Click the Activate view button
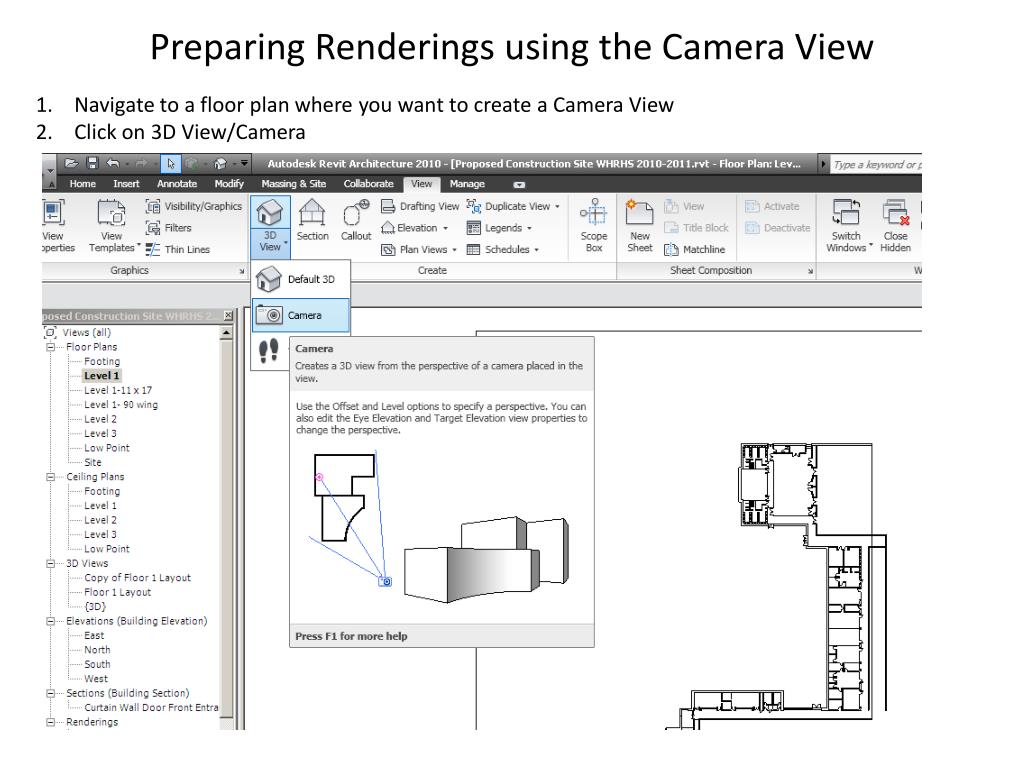1024x768 pixels. coord(773,206)
